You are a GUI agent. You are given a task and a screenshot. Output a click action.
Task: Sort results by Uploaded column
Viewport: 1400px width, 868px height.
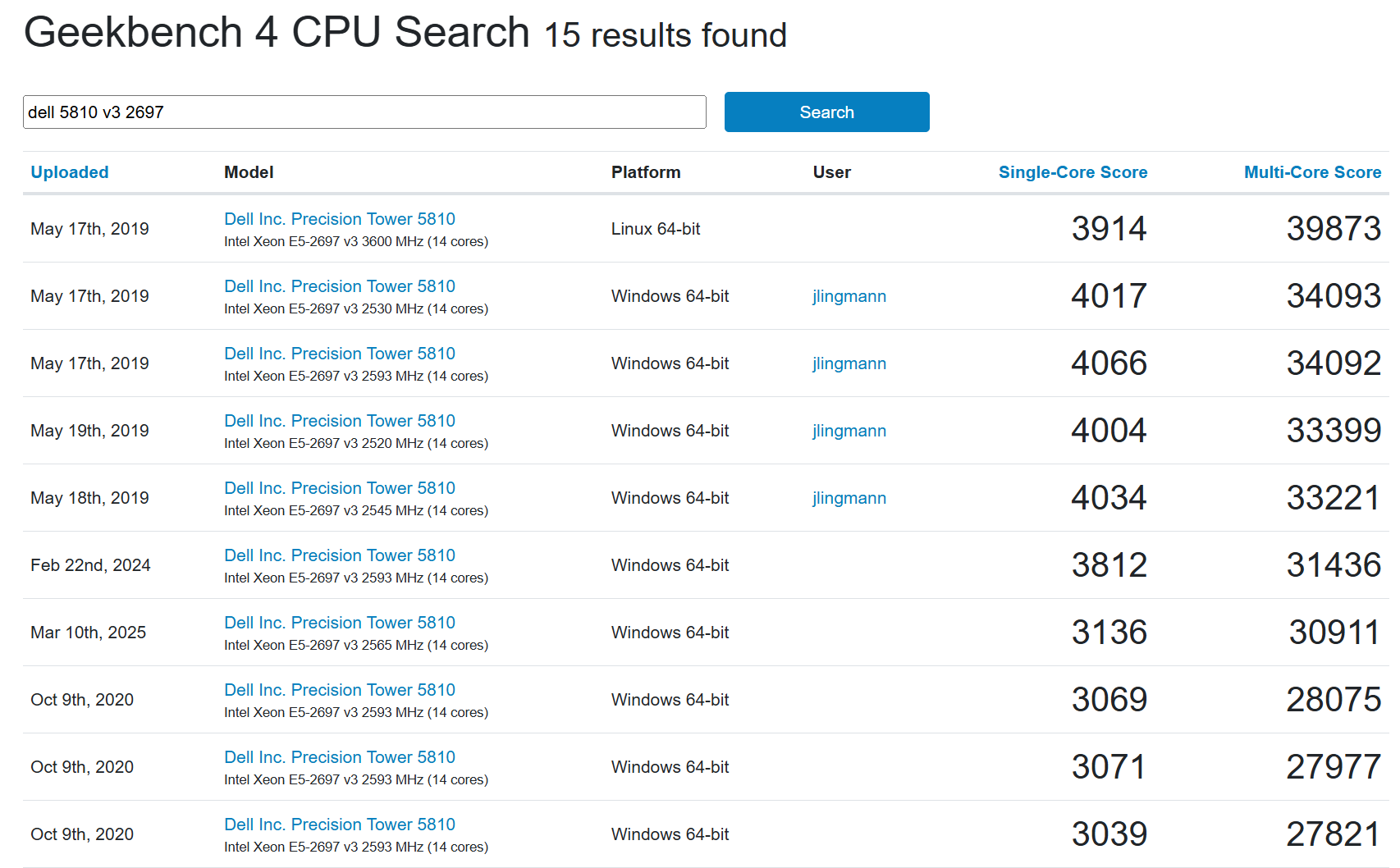(x=70, y=172)
